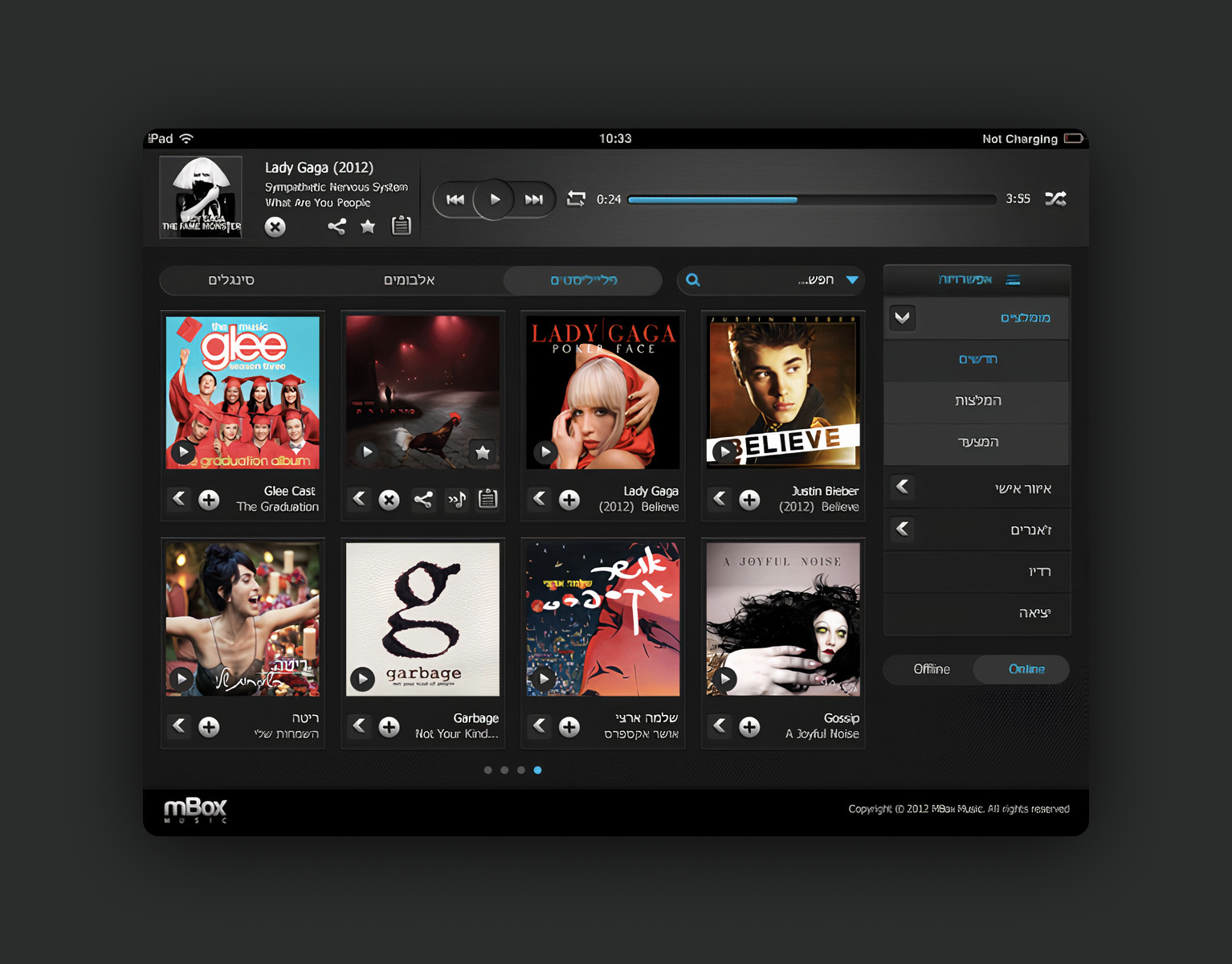
Task: Expand Garbage card arrow
Action: (x=359, y=726)
